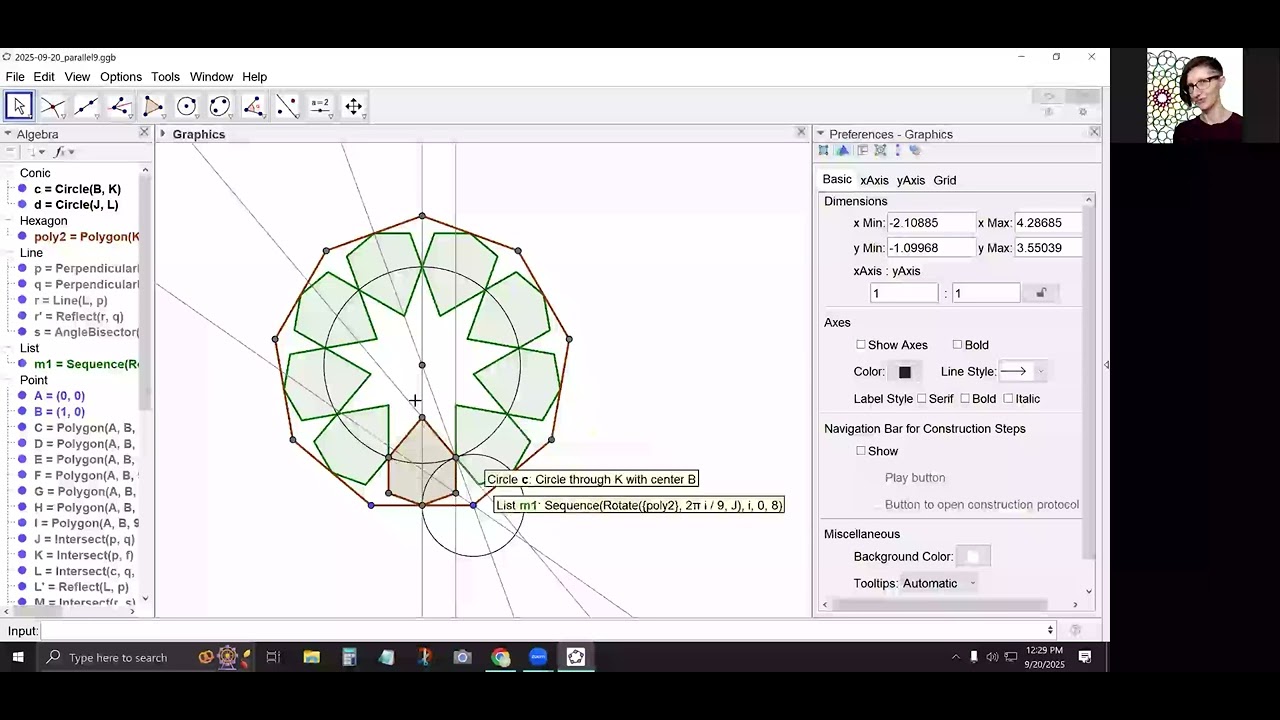Click the y Max value field

point(1048,248)
